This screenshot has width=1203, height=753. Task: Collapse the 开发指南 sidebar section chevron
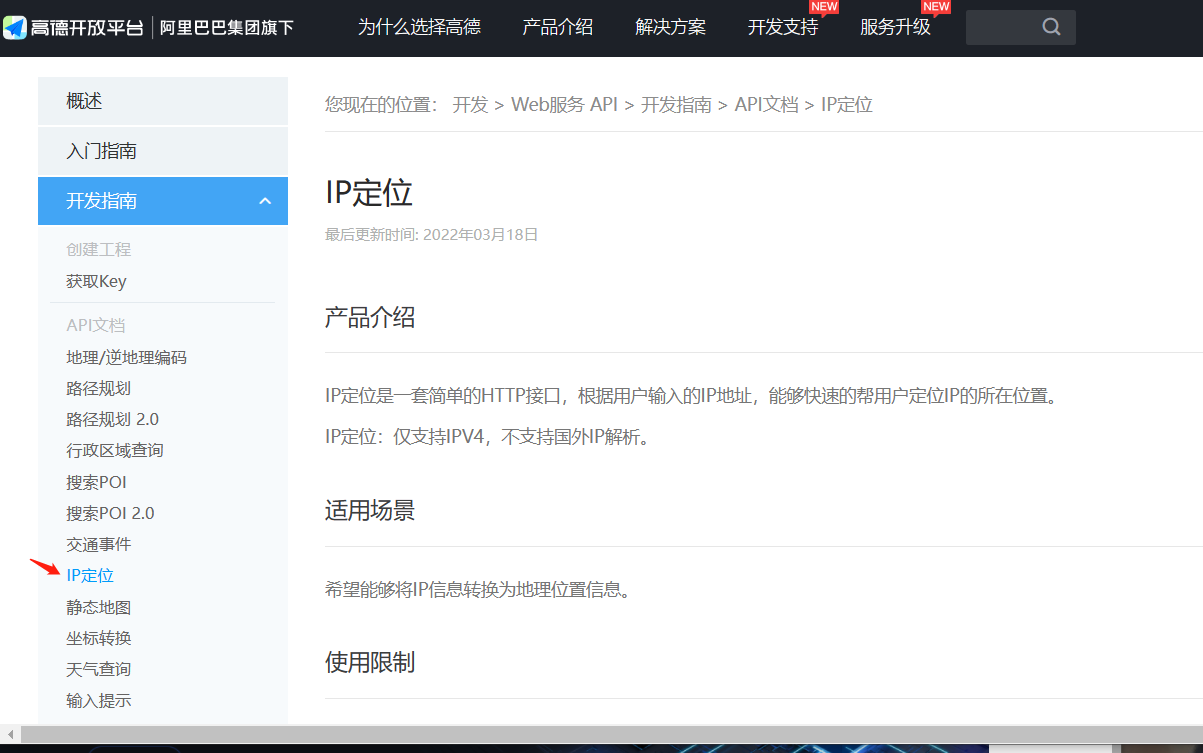(265, 201)
